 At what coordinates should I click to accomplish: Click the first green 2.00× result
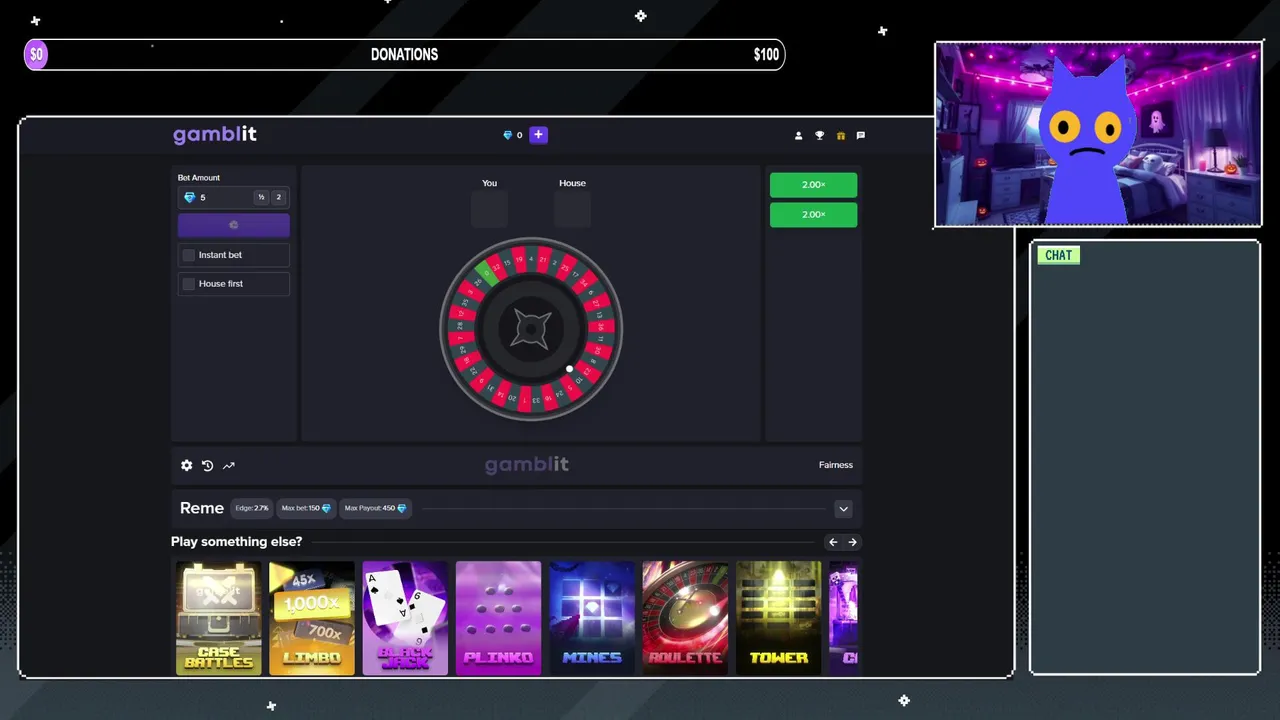pos(813,185)
